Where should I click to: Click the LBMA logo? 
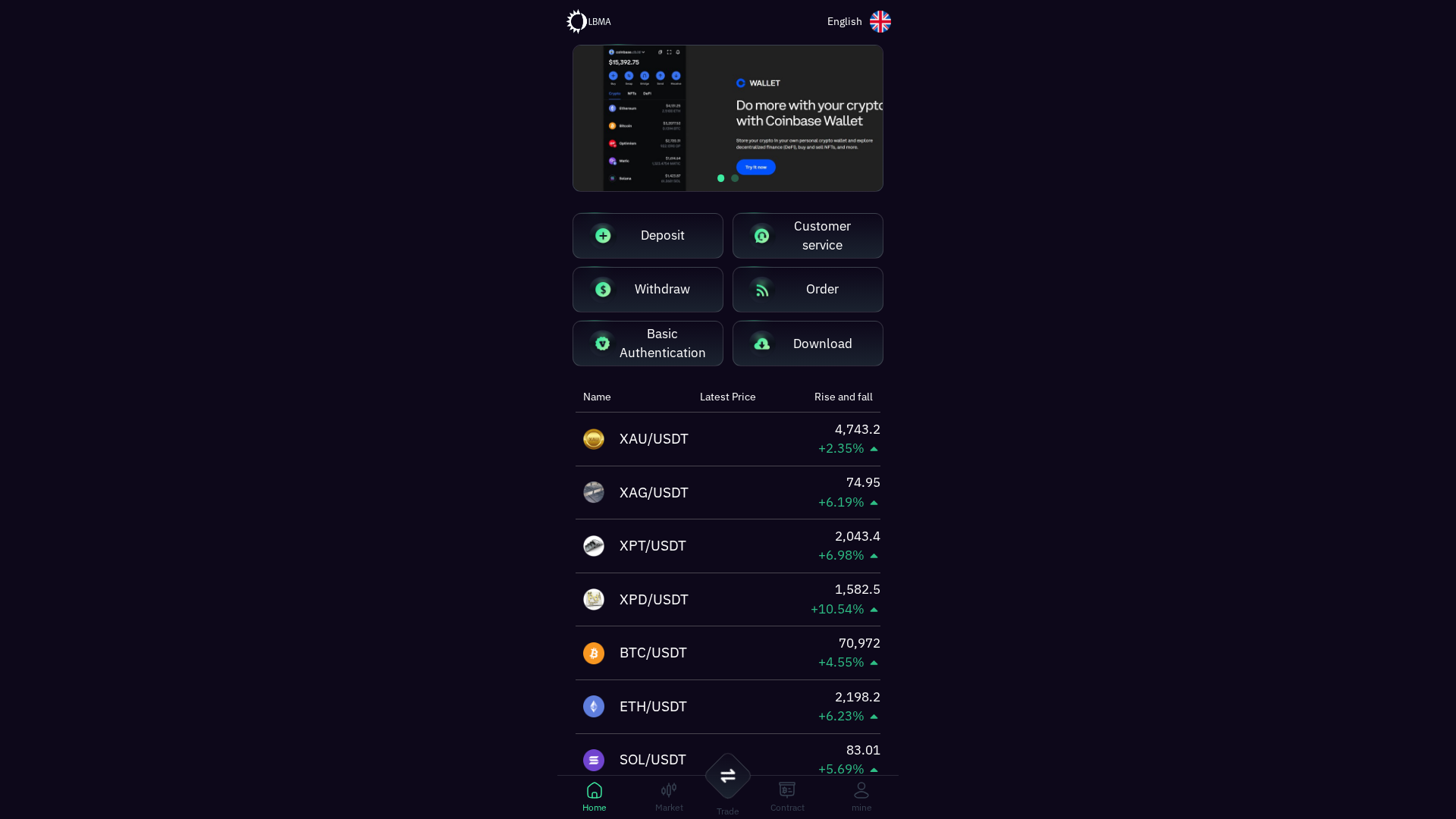click(589, 21)
